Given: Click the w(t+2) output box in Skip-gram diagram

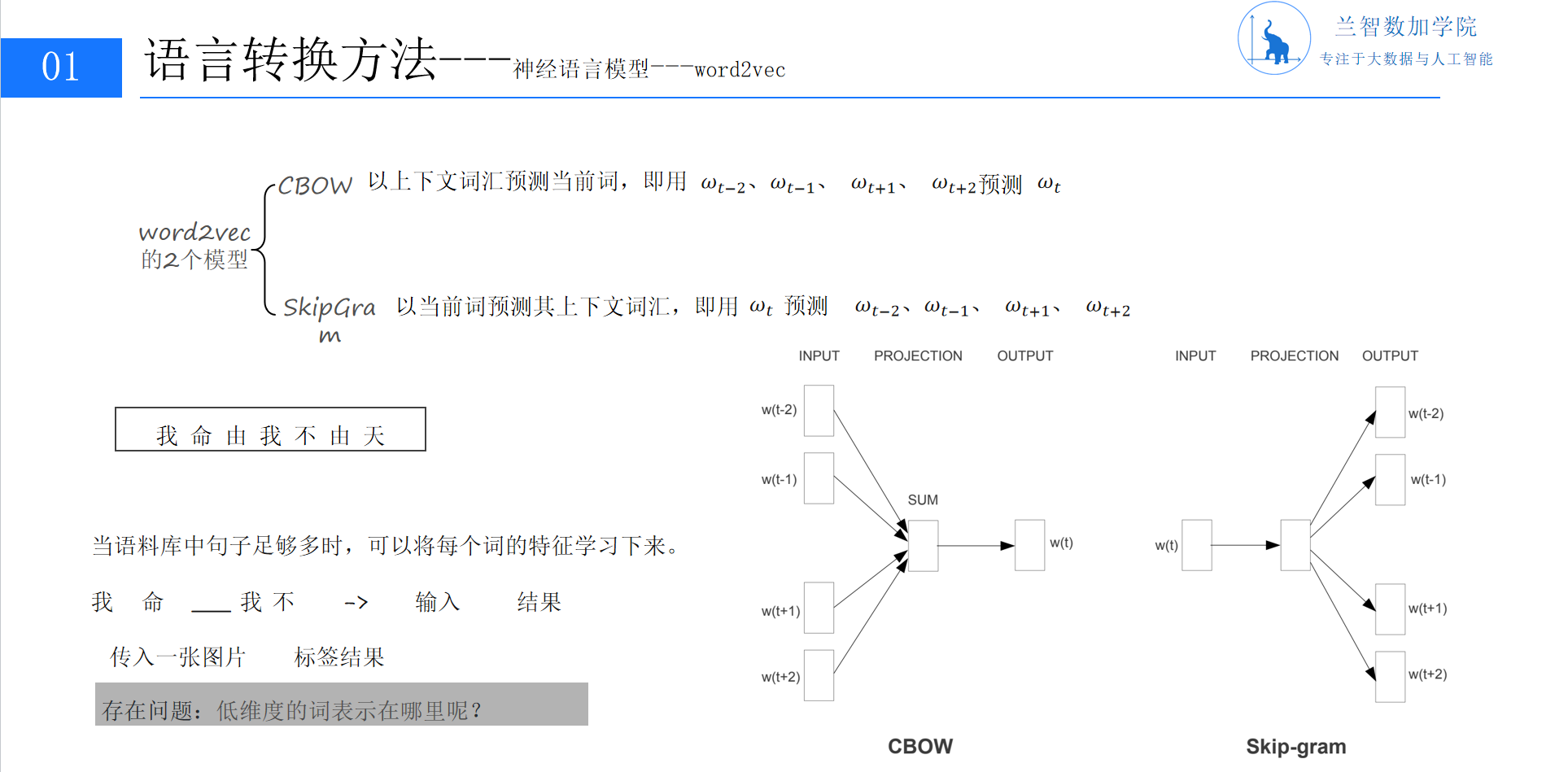Looking at the screenshot, I should coord(1391,677).
